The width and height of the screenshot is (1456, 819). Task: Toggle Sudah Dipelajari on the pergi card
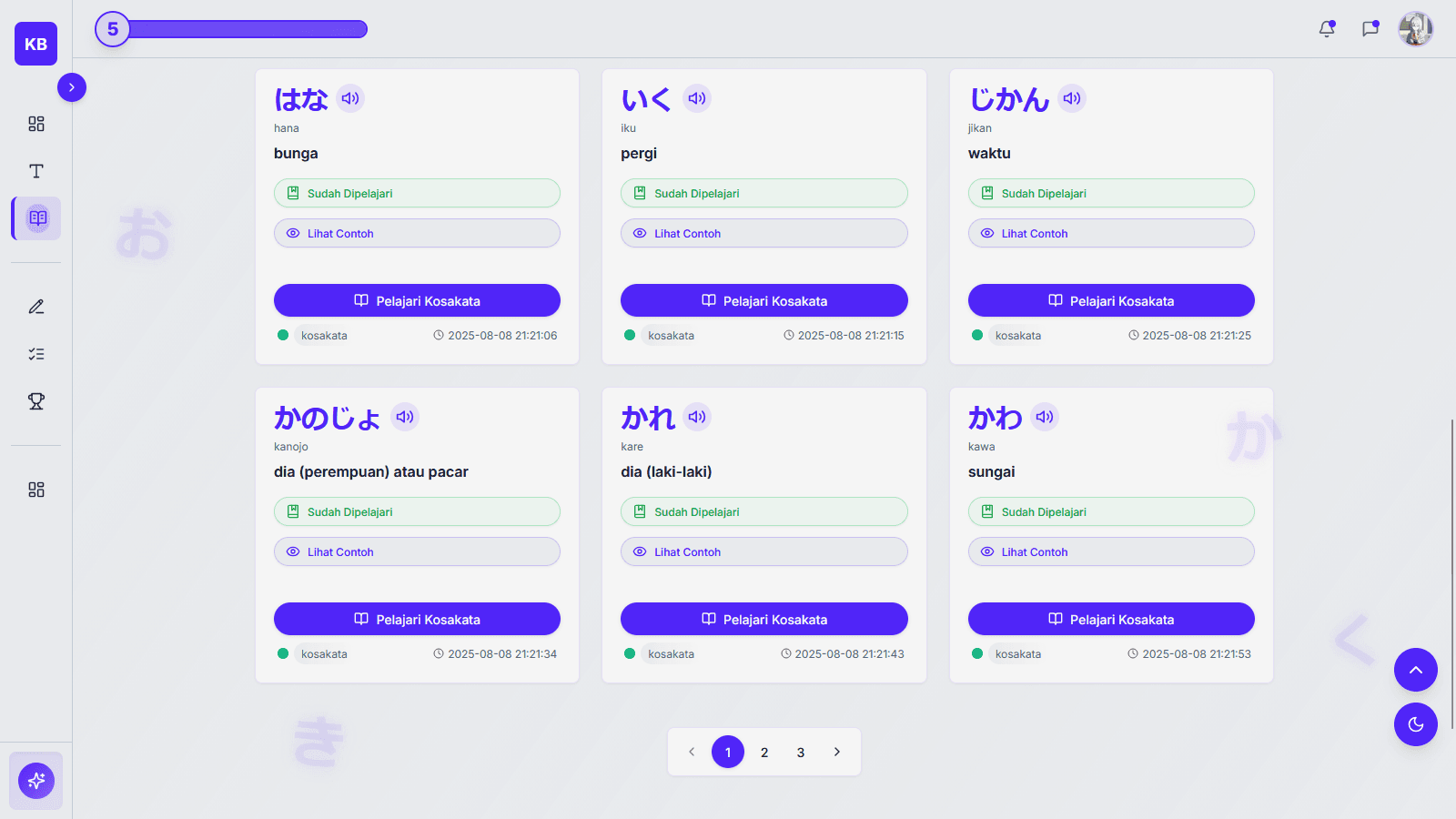(x=763, y=193)
